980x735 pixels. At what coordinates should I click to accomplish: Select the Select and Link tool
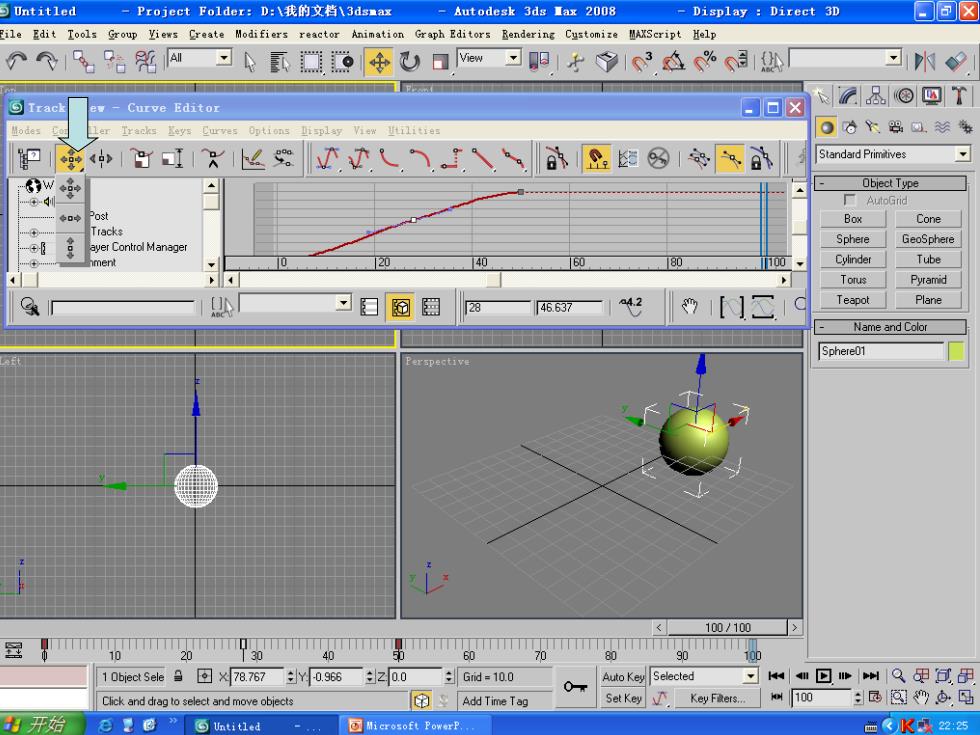click(84, 61)
